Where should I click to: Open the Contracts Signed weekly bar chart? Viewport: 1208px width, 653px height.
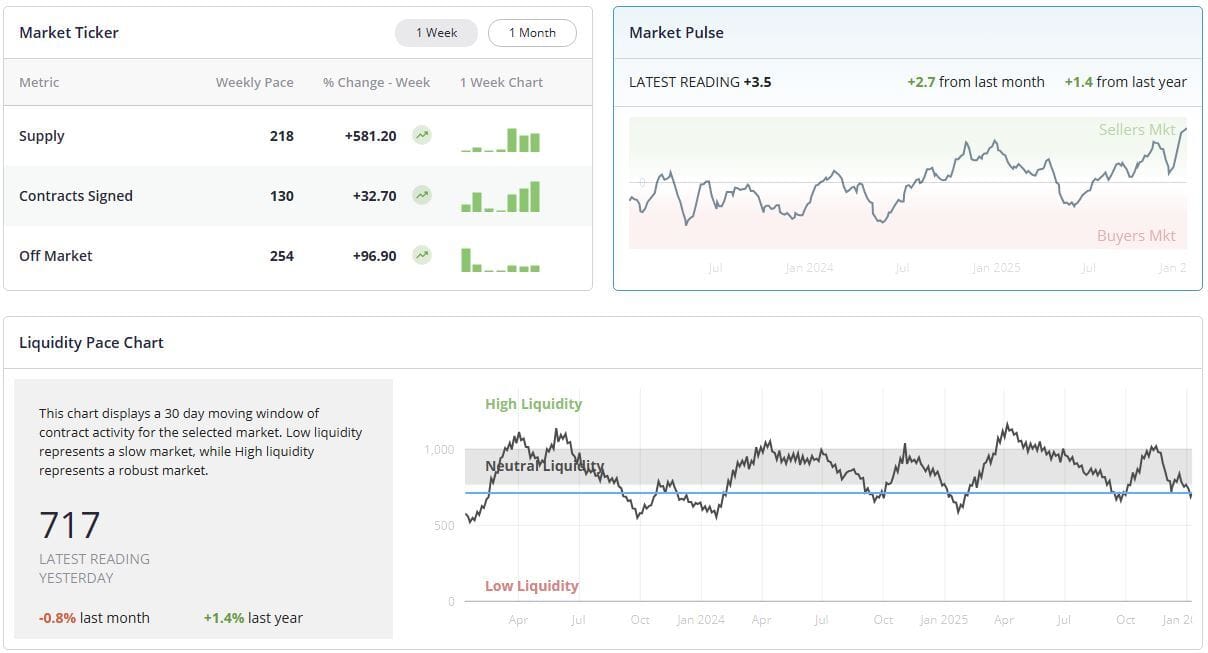tap(500, 197)
